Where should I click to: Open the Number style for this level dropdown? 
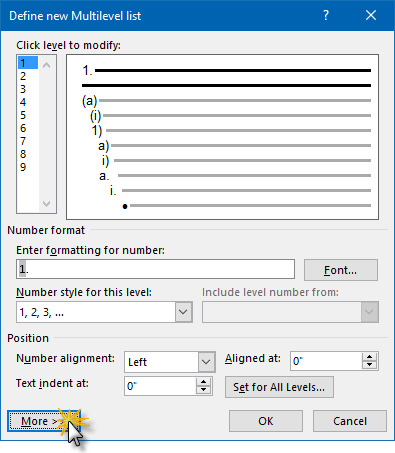coord(184,312)
